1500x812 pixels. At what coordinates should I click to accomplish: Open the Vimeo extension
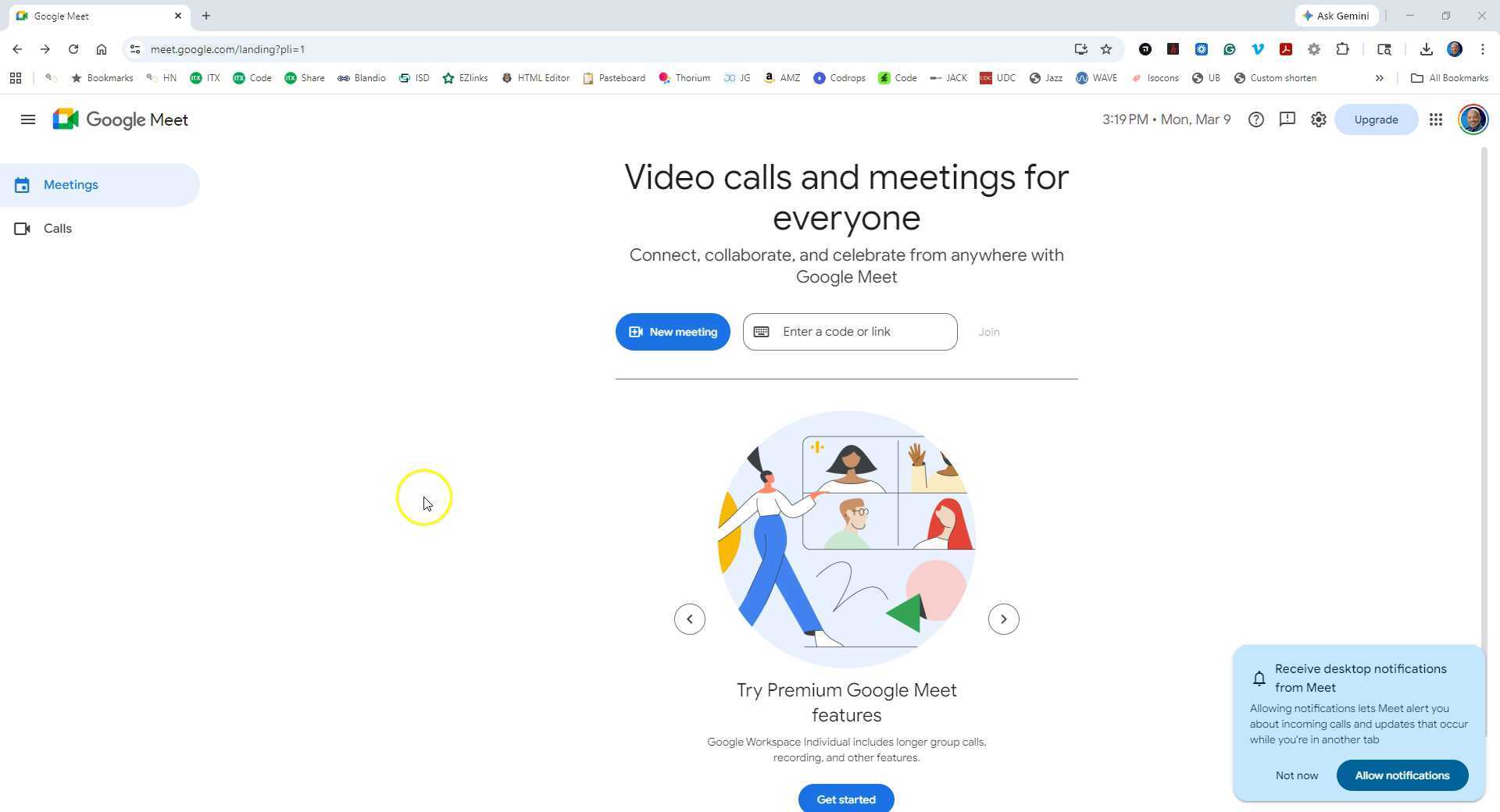pyautogui.click(x=1257, y=49)
